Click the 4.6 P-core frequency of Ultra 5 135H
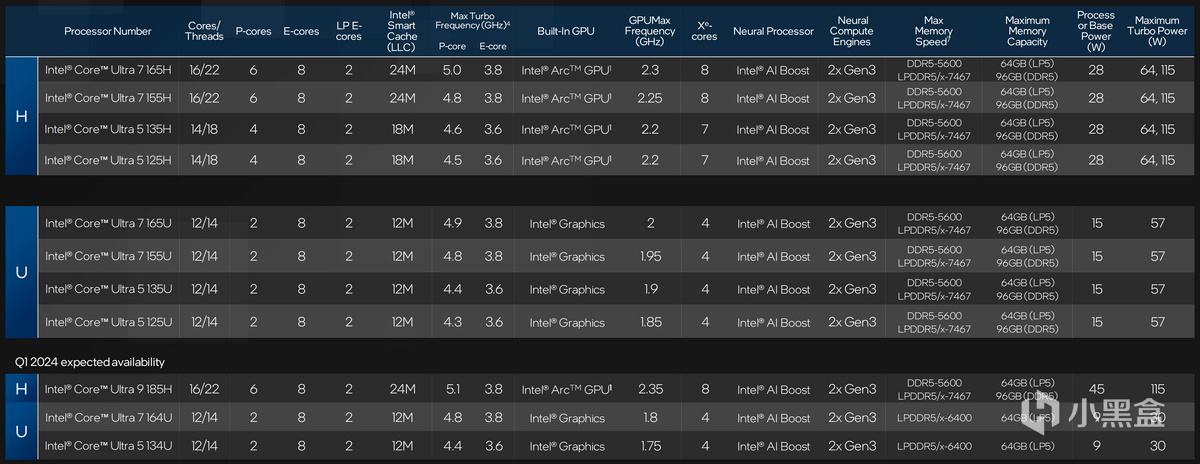 click(x=452, y=130)
